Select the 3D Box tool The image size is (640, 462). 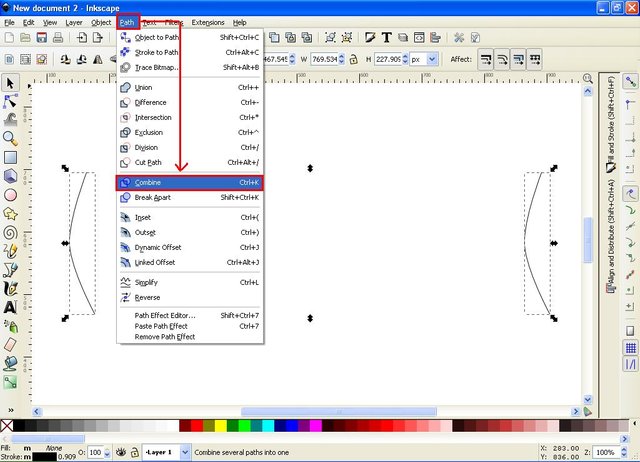coord(10,176)
